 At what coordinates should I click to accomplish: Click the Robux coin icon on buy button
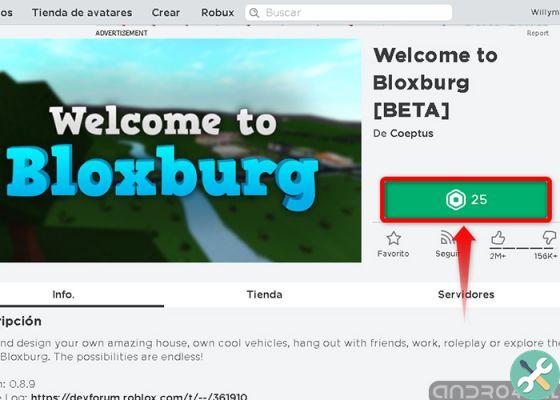456,200
